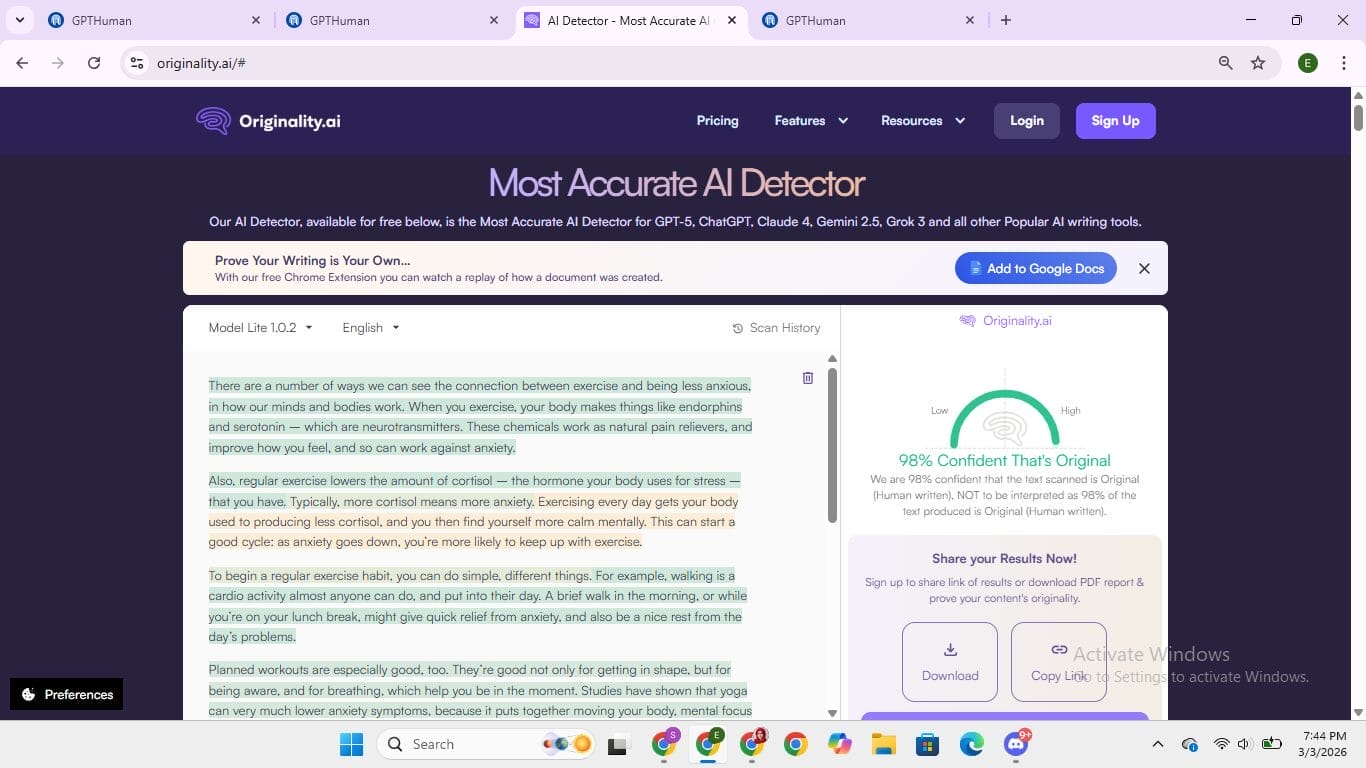Launch Copilot from the taskbar

(x=840, y=744)
